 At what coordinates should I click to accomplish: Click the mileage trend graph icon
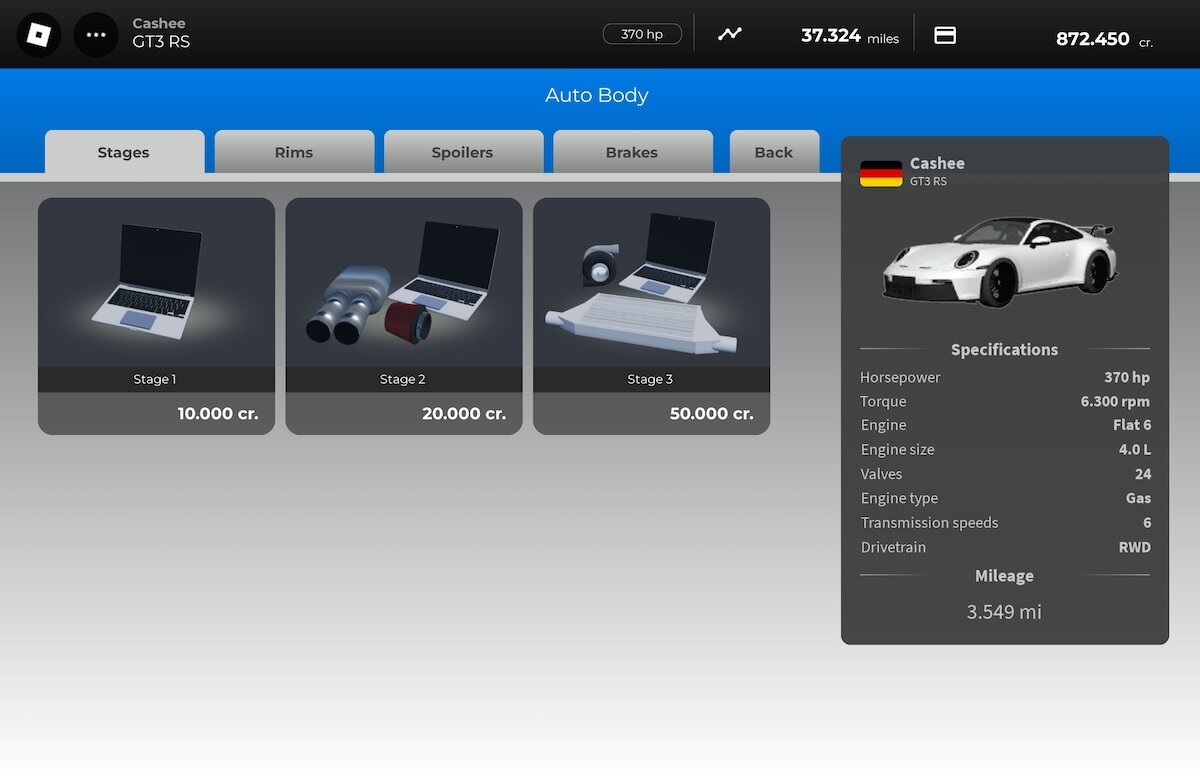[730, 34]
